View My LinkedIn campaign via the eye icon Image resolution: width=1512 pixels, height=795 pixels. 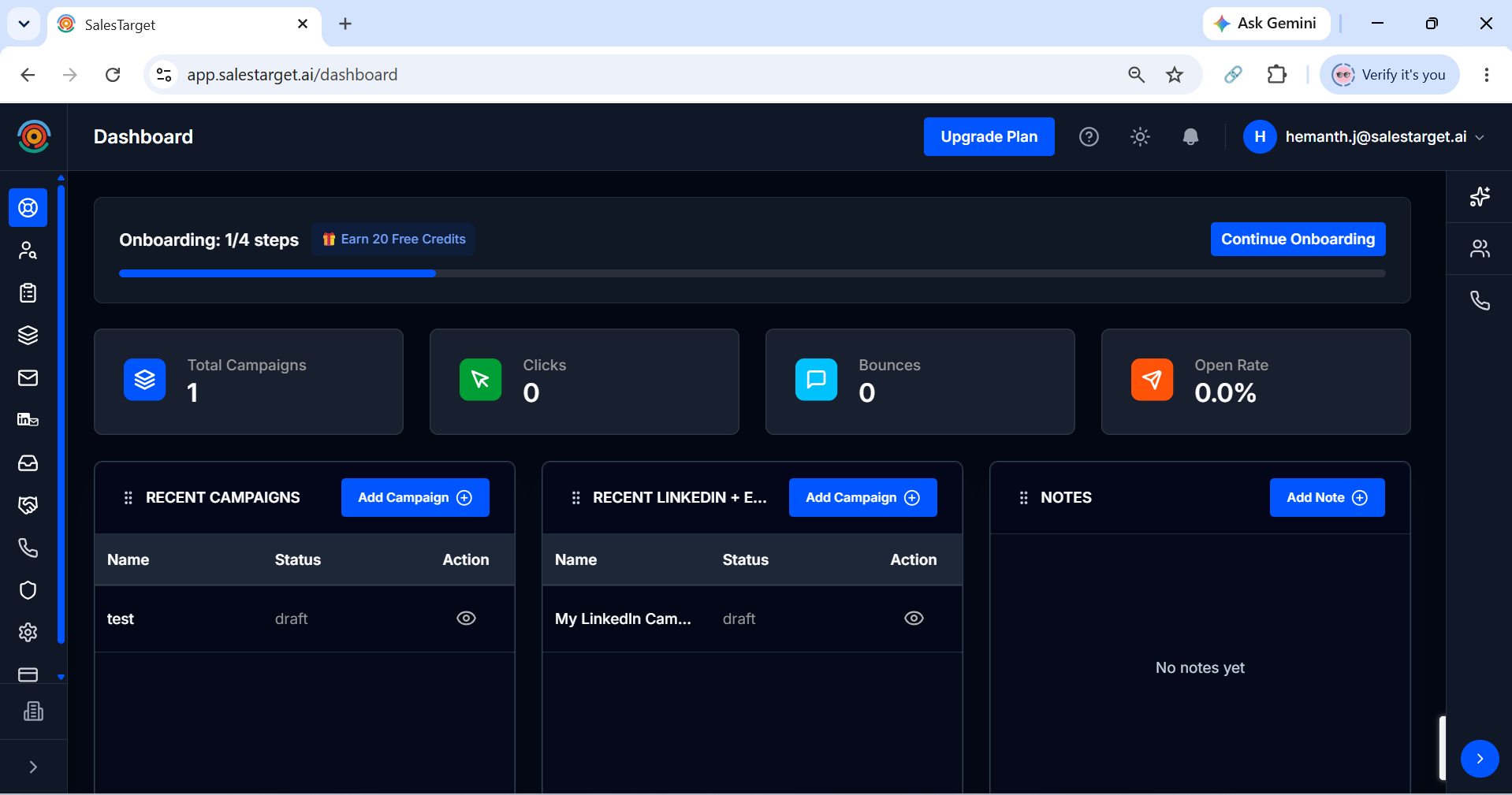914,619
